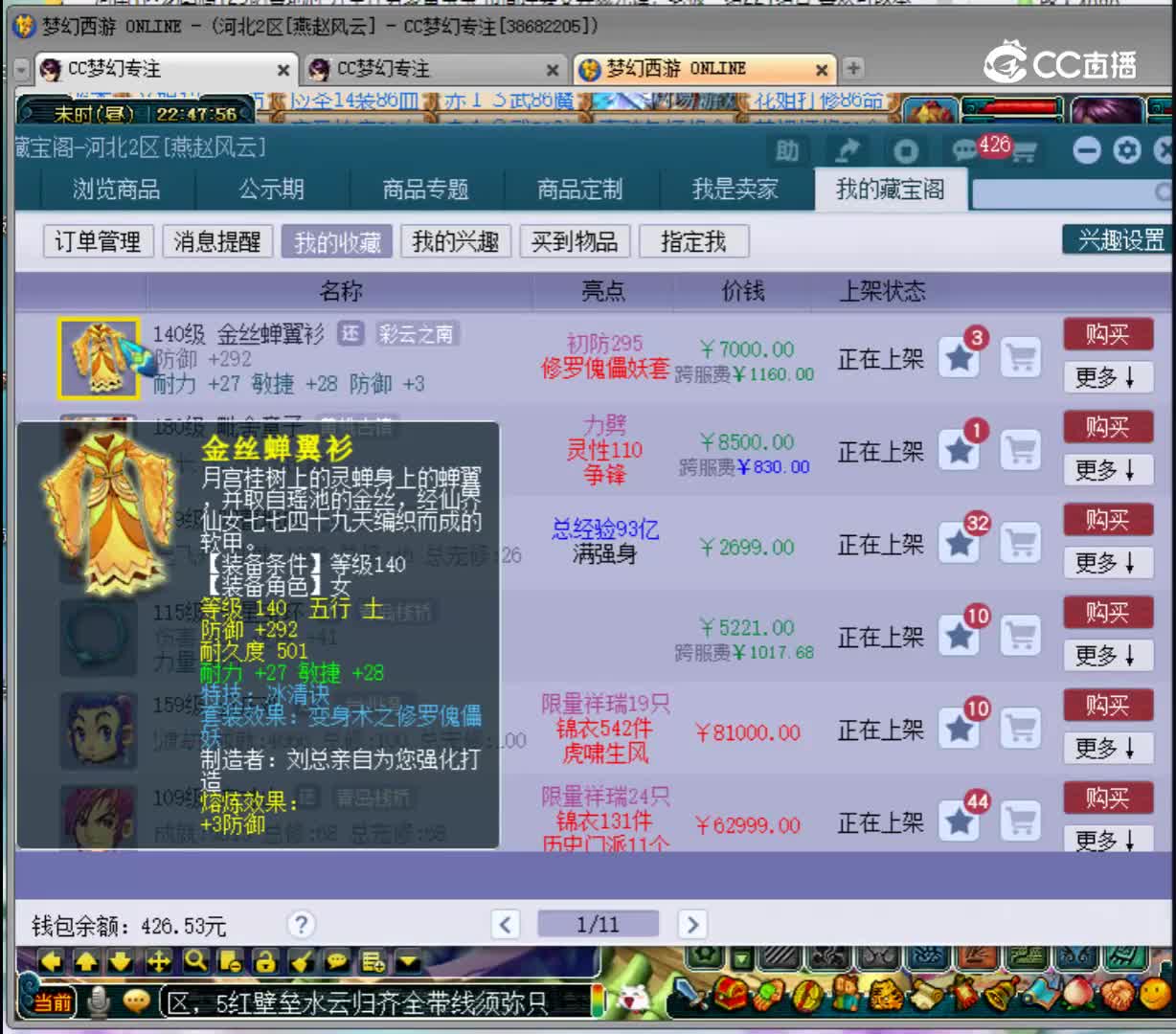Select 我的藏宝阁 tab
Viewport: 1176px width, 1034px height.
coord(891,190)
